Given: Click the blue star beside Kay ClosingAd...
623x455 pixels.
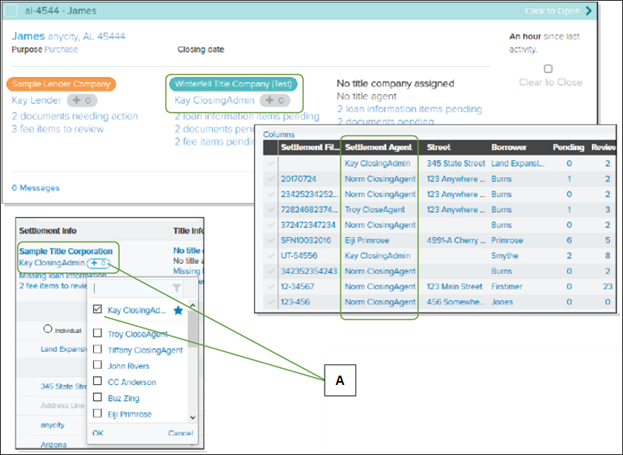Looking at the screenshot, I should pyautogui.click(x=178, y=310).
